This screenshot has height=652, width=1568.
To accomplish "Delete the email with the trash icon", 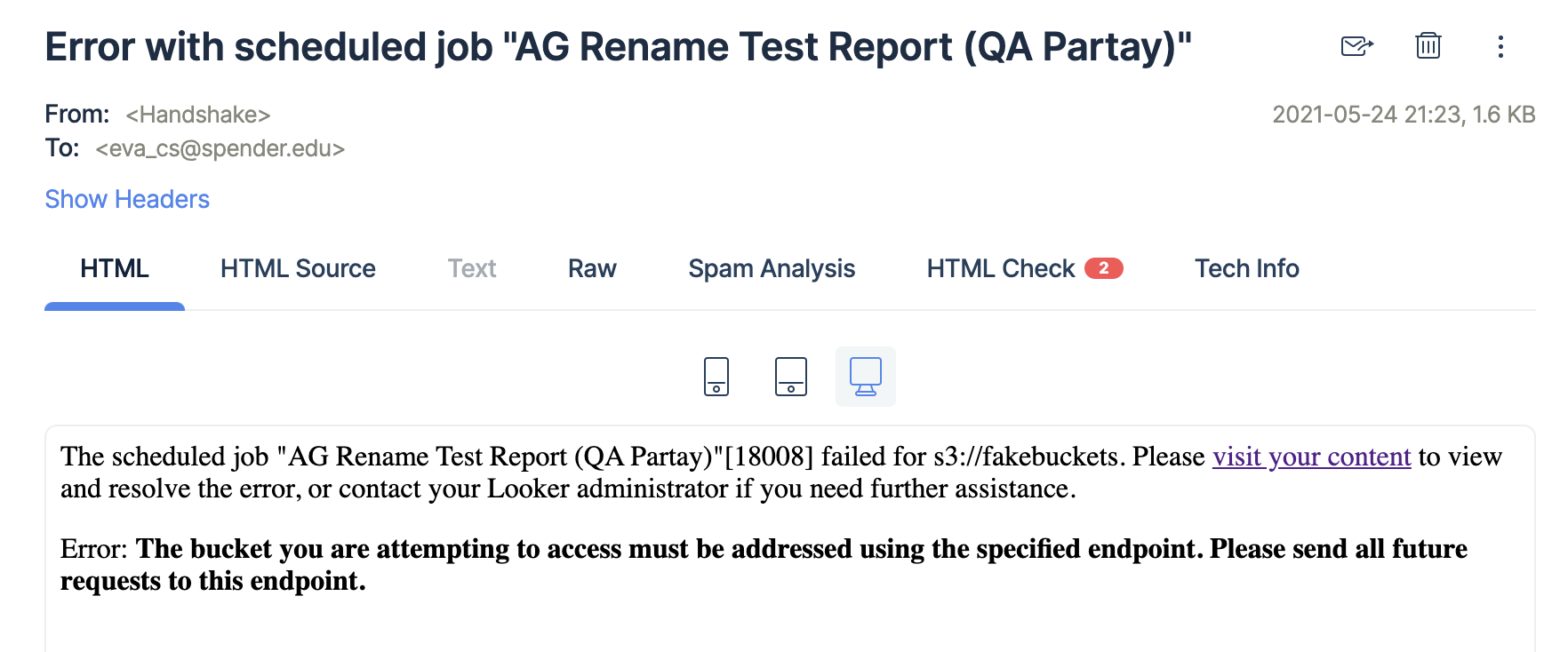I will [x=1428, y=45].
